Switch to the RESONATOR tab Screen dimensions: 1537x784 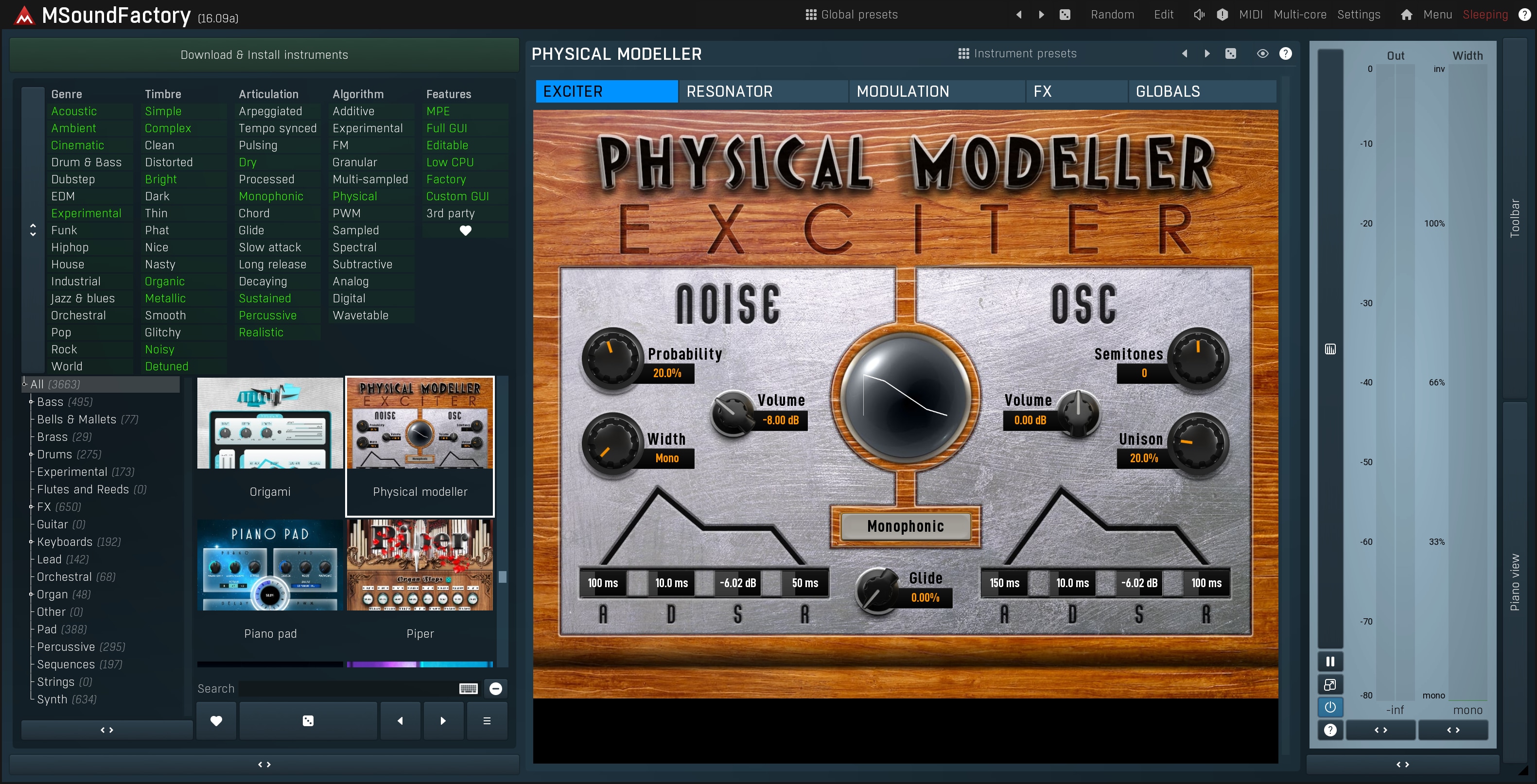click(764, 91)
